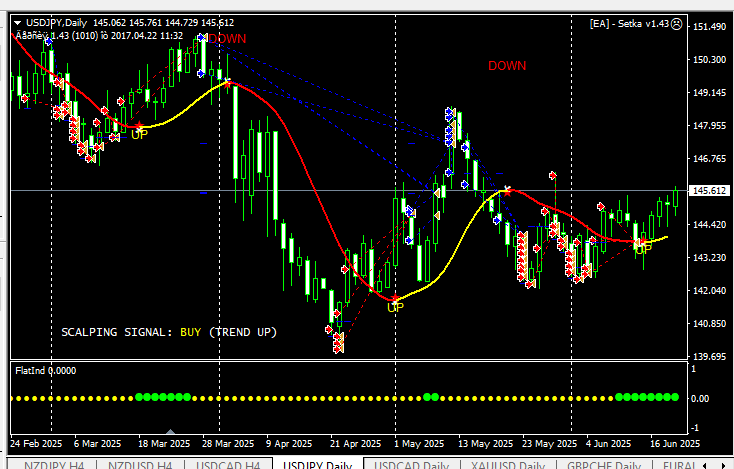Click the current price label 145.612 on axis
Image resolution: width=734 pixels, height=469 pixels.
coord(709,191)
